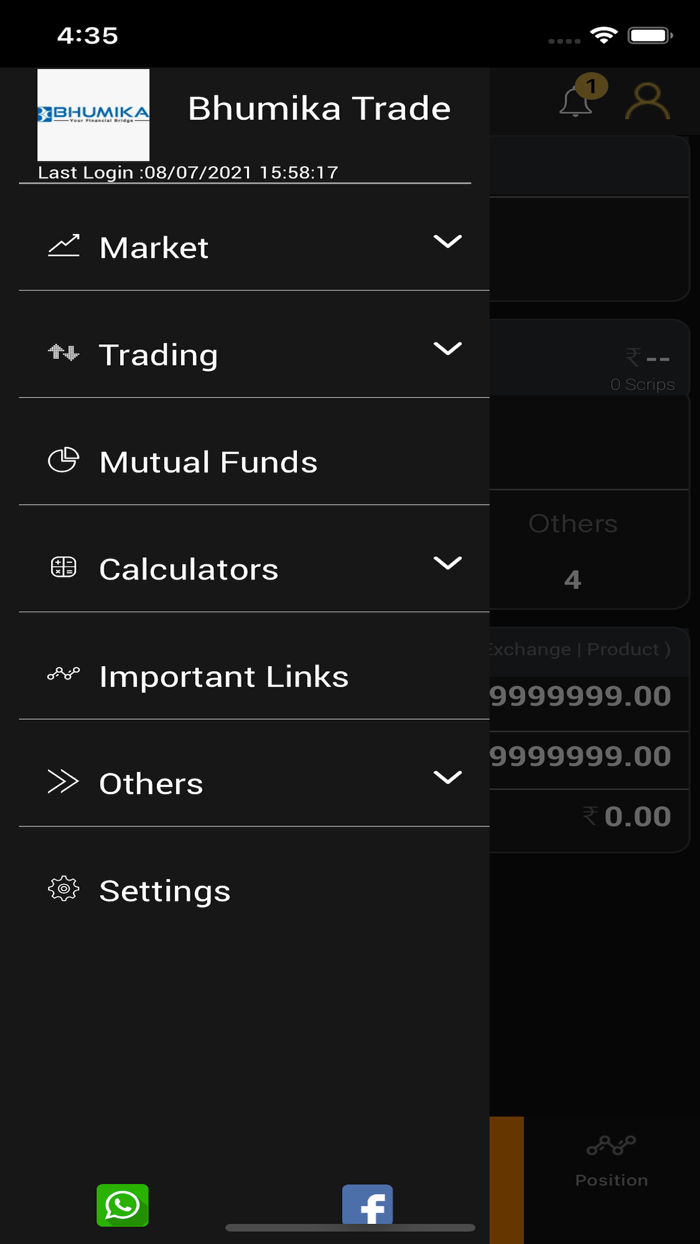Expand the Others section chevron
This screenshot has height=1244, width=700.
pos(447,777)
